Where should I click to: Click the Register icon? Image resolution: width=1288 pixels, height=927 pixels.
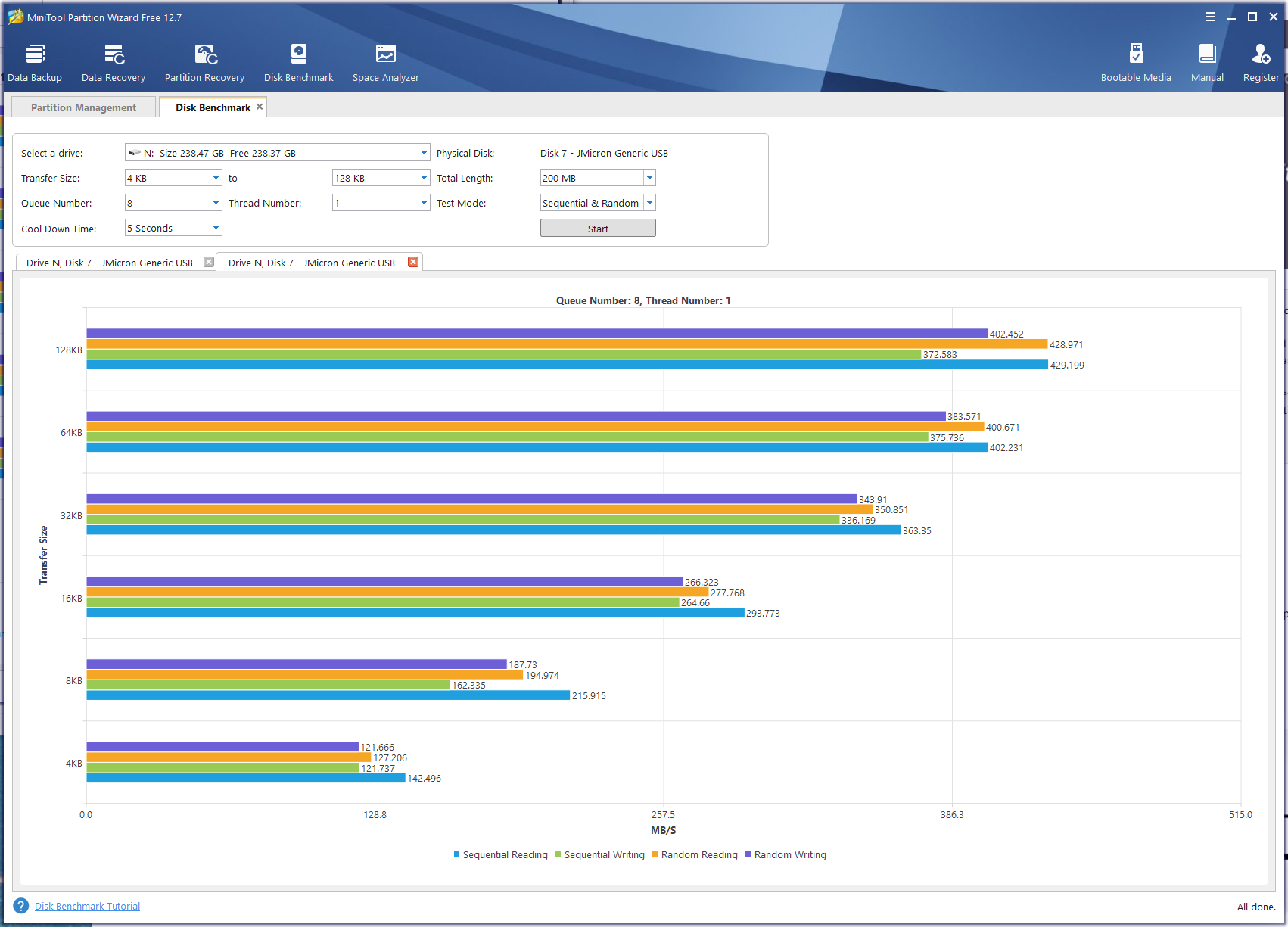[x=1261, y=63]
